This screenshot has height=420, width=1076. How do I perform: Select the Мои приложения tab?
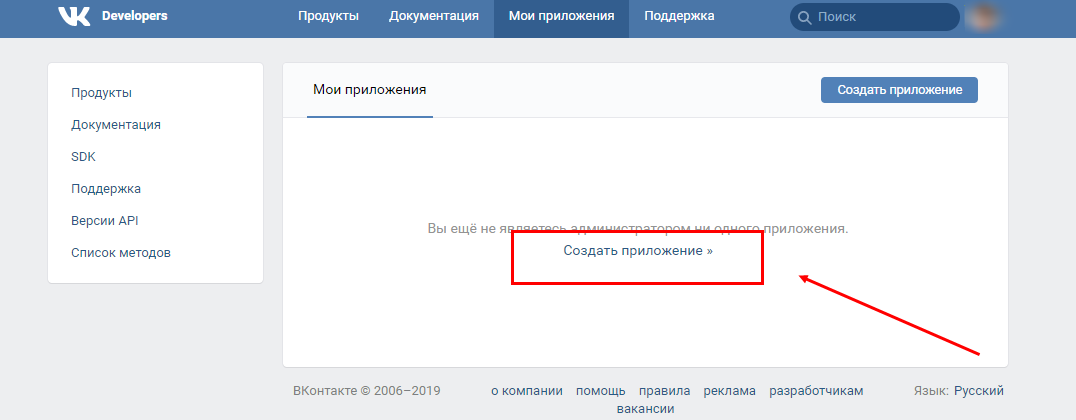pyautogui.click(x=370, y=90)
